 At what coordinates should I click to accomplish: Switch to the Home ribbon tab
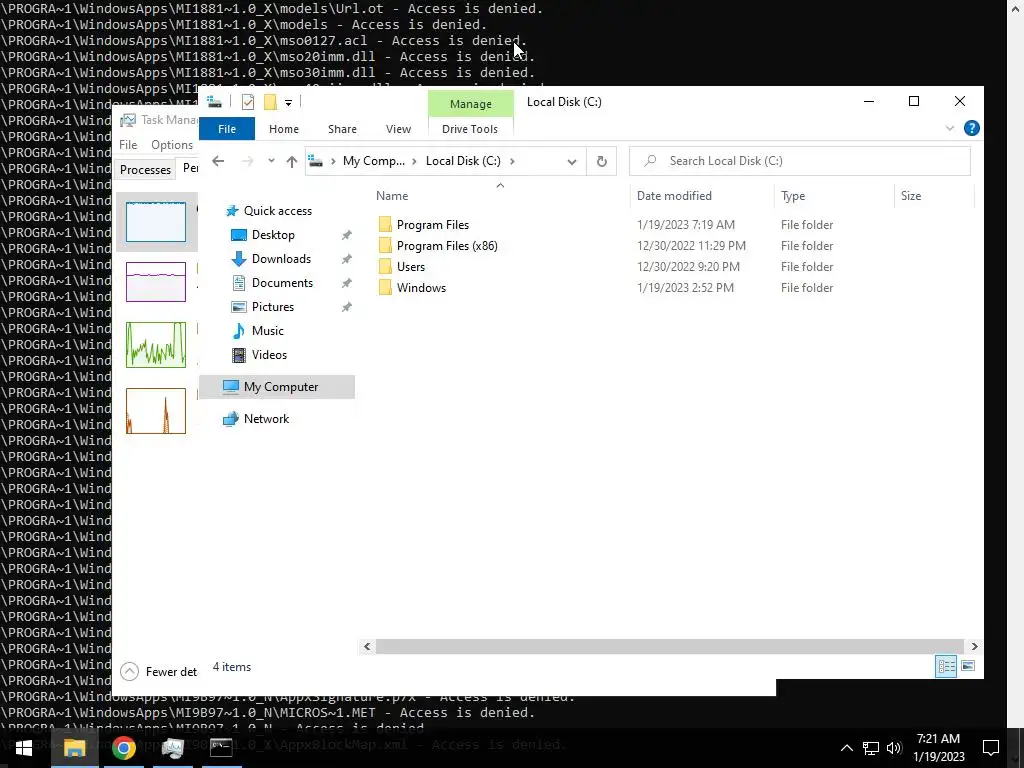(283, 129)
